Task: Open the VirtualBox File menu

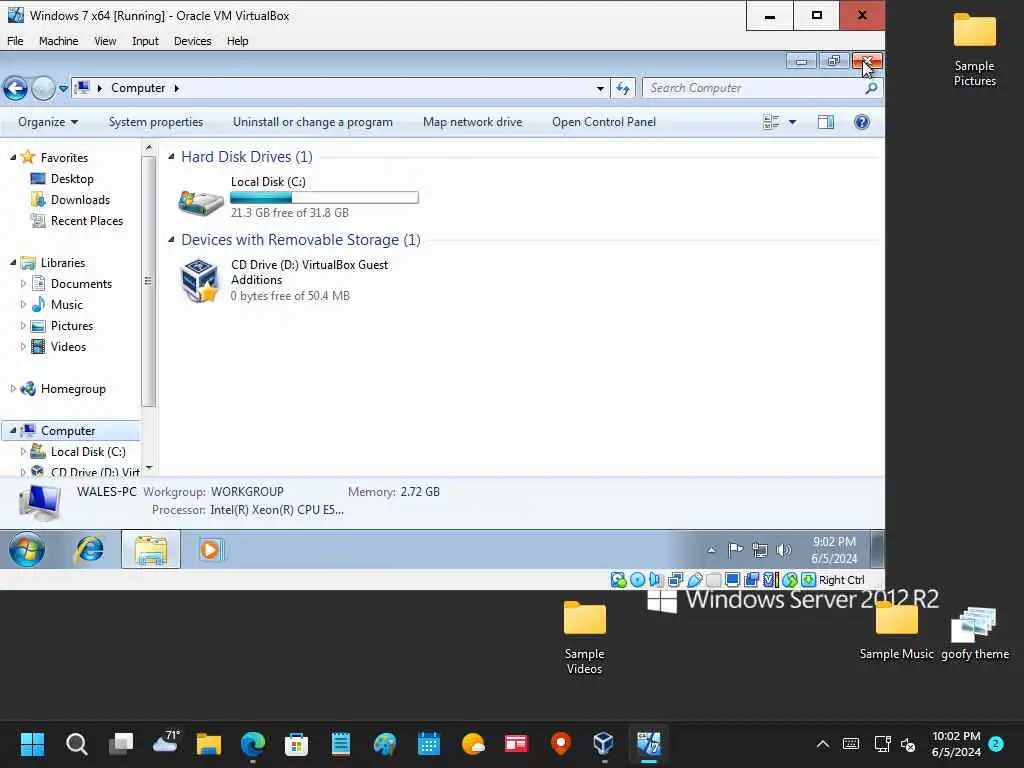Action: click(x=15, y=41)
